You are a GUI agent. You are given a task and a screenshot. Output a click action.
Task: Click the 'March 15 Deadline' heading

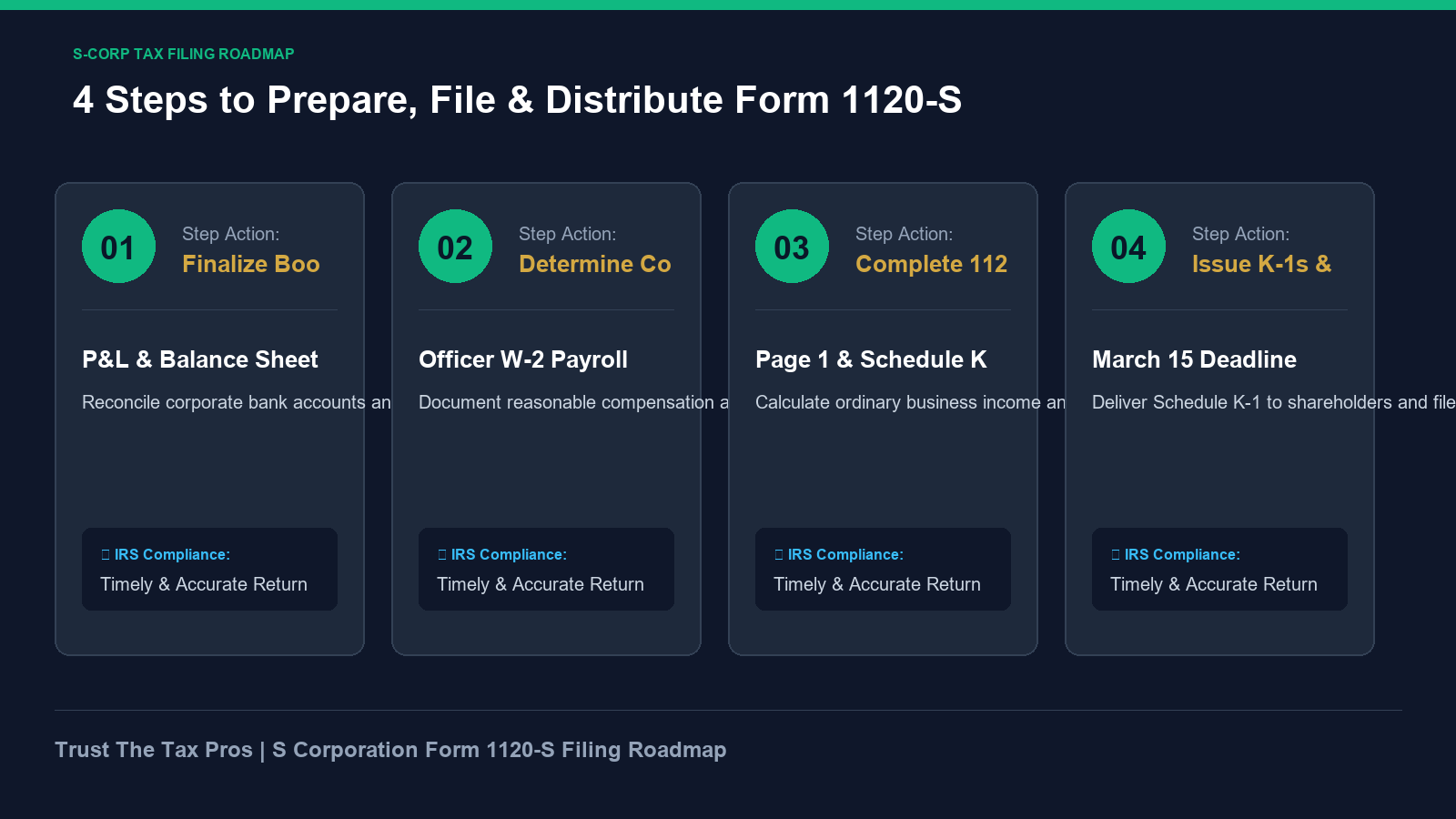tap(1194, 359)
